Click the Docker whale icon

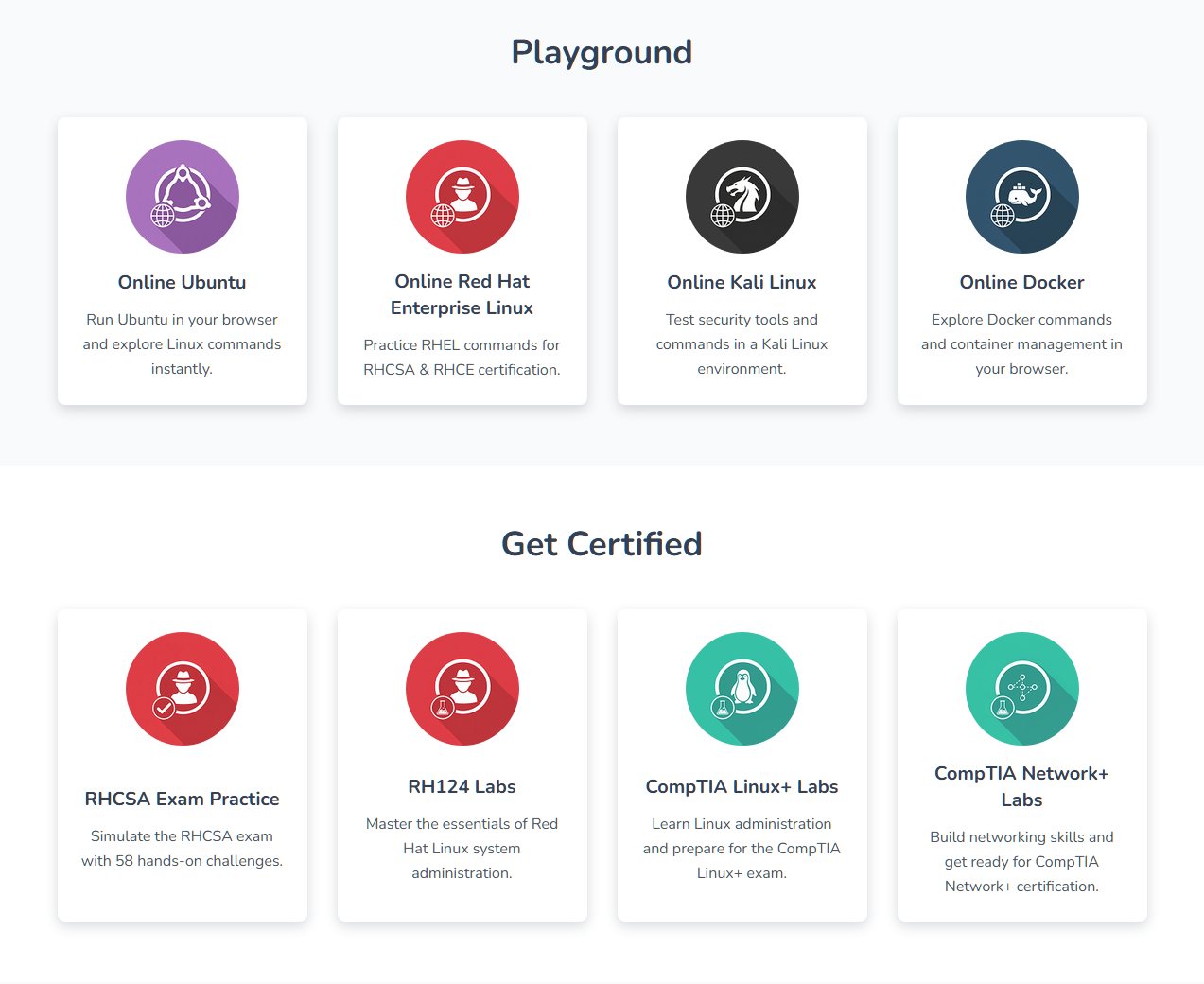[x=1022, y=197]
